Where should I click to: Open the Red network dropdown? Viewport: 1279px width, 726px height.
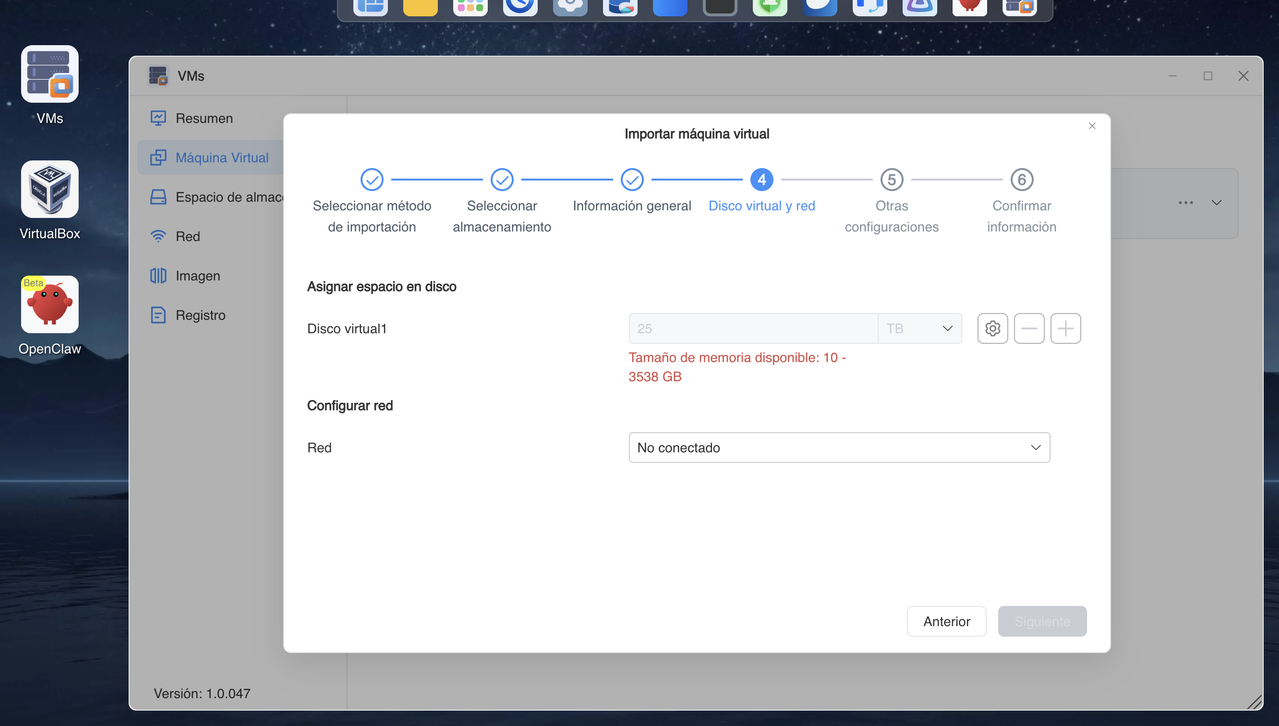tap(839, 448)
